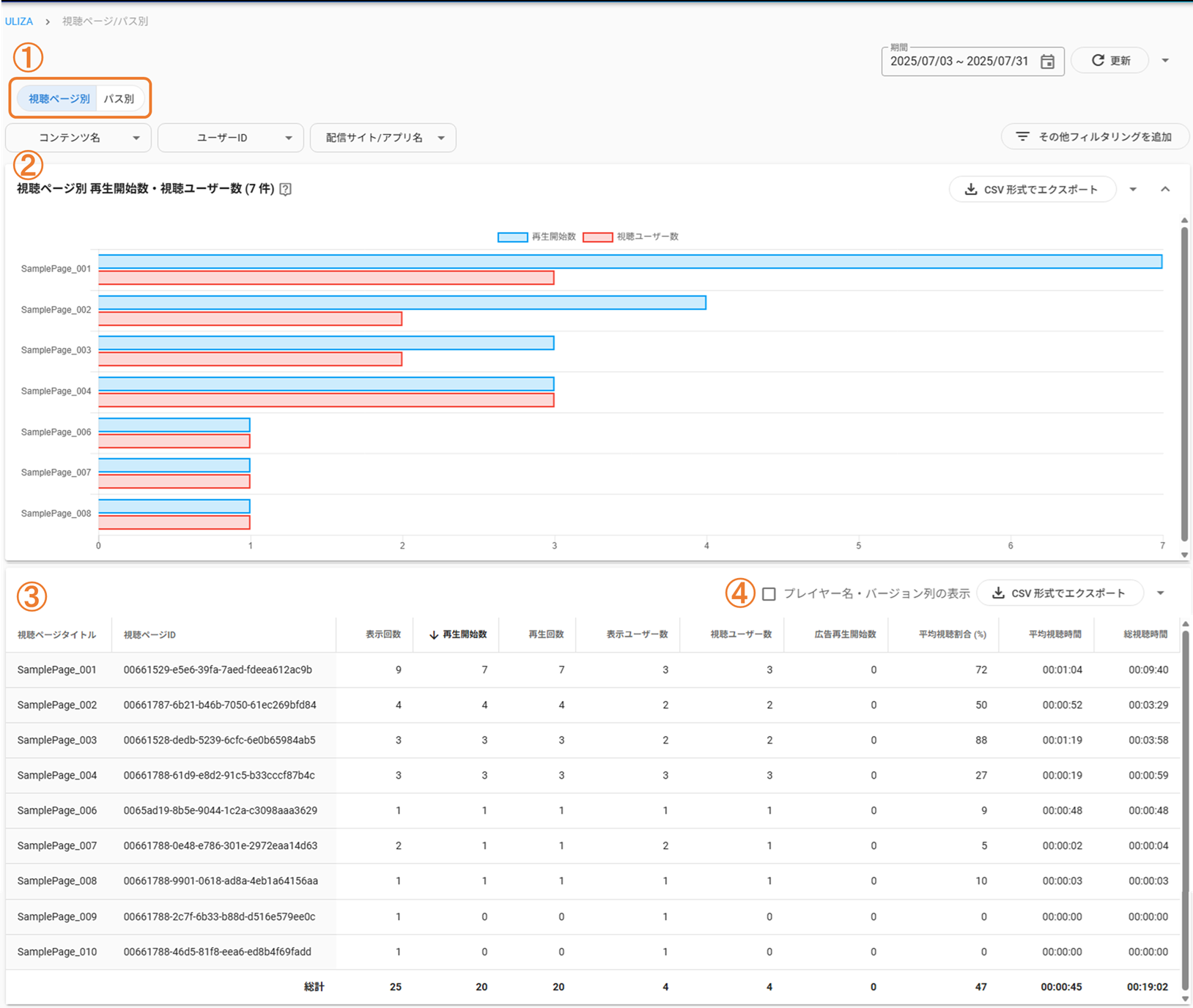Click the chart panel vertical scrollbar
Image resolution: width=1193 pixels, height=1008 pixels.
point(1184,385)
